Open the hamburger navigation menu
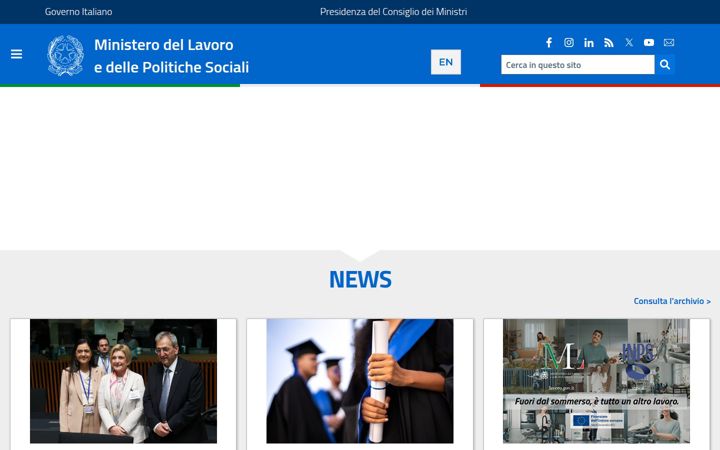The width and height of the screenshot is (720, 450). tap(17, 54)
